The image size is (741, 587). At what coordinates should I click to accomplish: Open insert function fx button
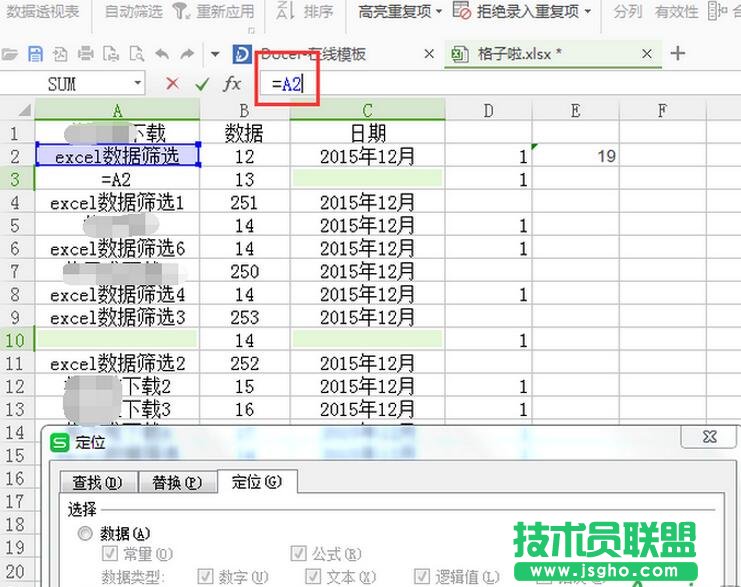pos(232,84)
